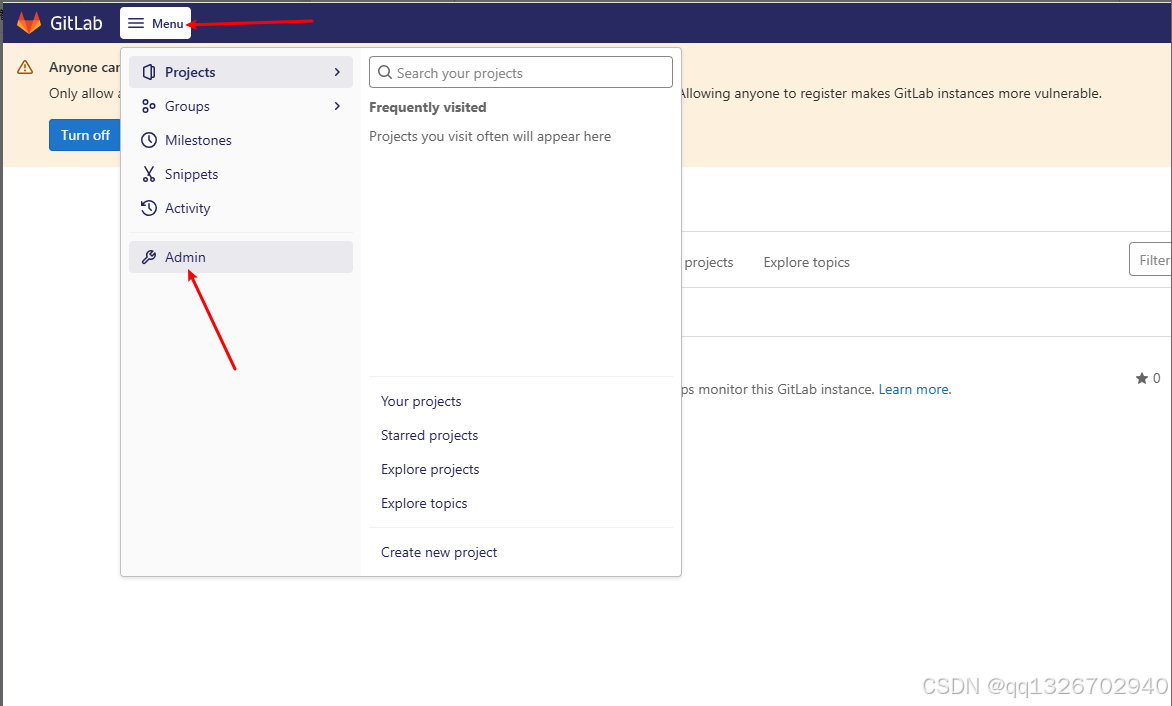Click the magnifier icon in project search
The height and width of the screenshot is (706, 1172).
[x=385, y=72]
